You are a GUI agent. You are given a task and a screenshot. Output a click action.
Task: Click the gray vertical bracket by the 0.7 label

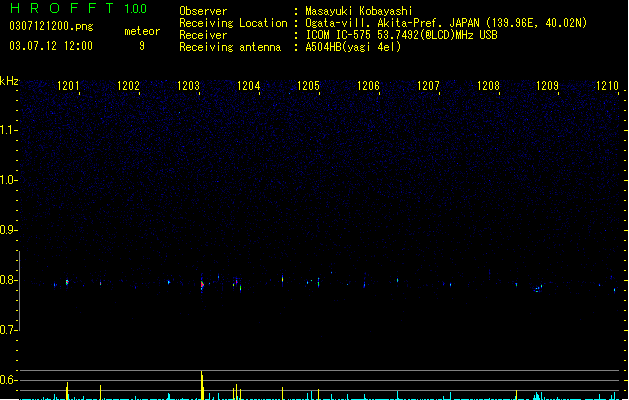(x=19, y=291)
